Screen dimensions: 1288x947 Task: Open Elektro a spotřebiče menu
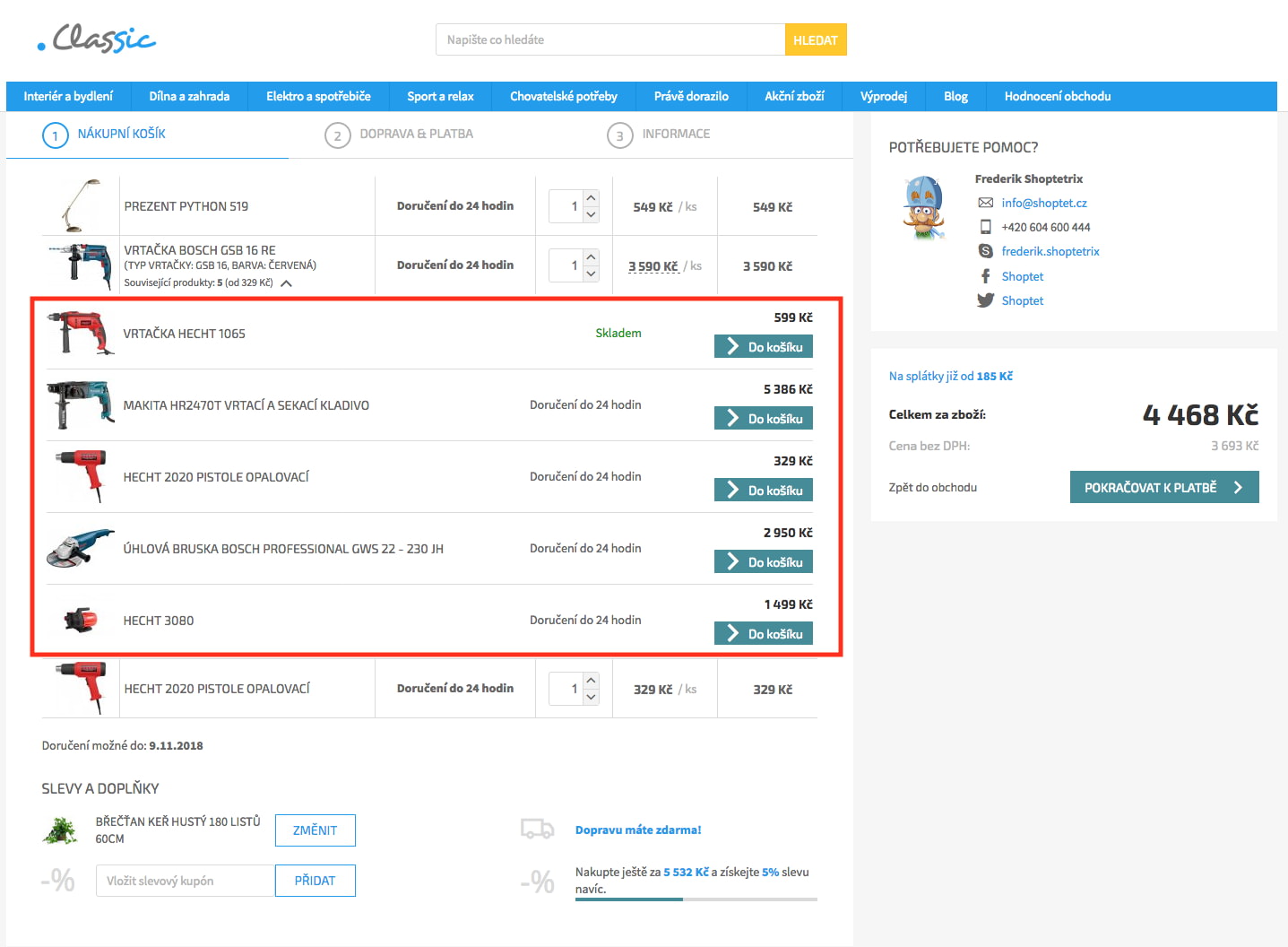(x=318, y=96)
